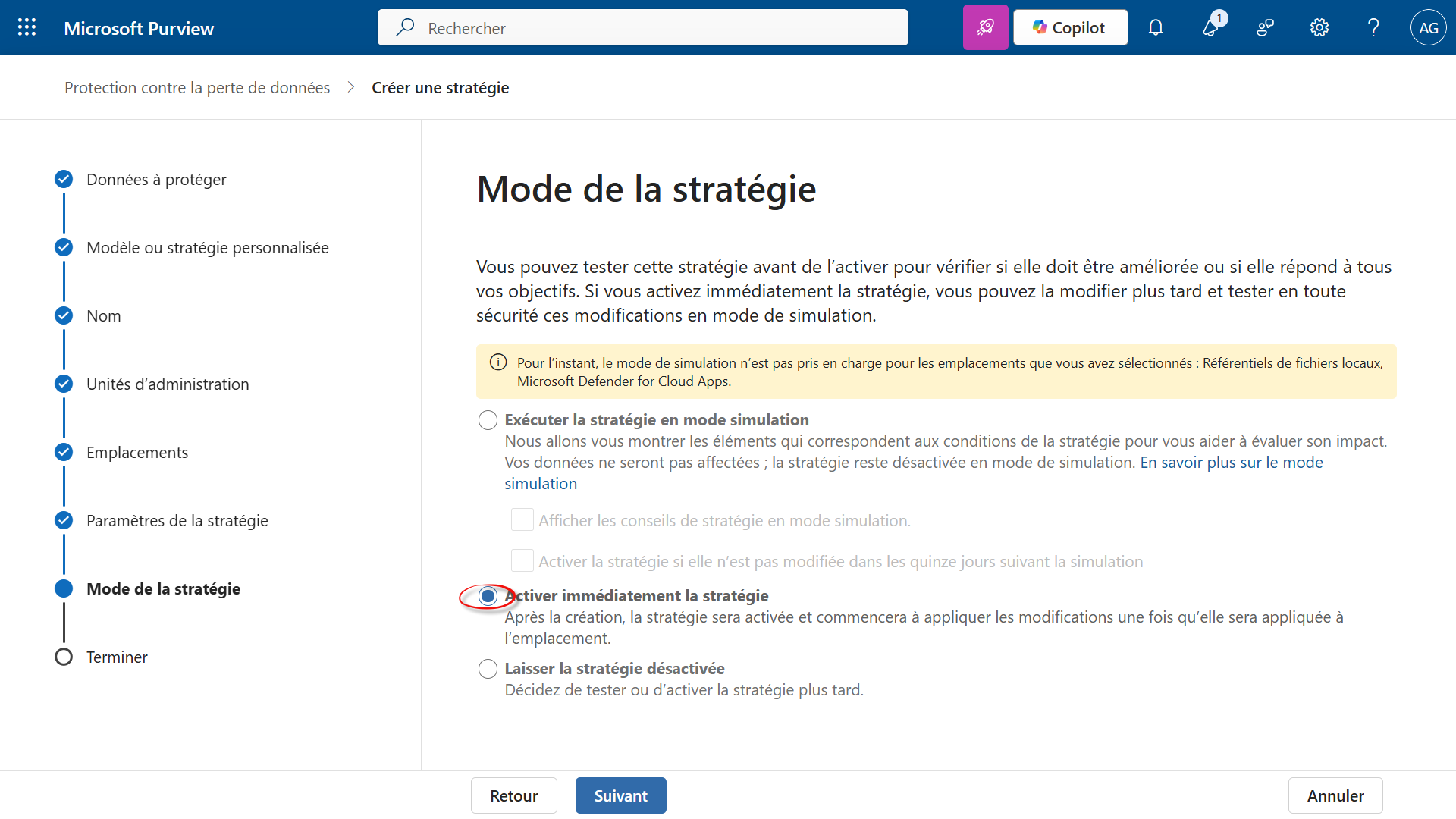Click the Retour button

coord(513,795)
